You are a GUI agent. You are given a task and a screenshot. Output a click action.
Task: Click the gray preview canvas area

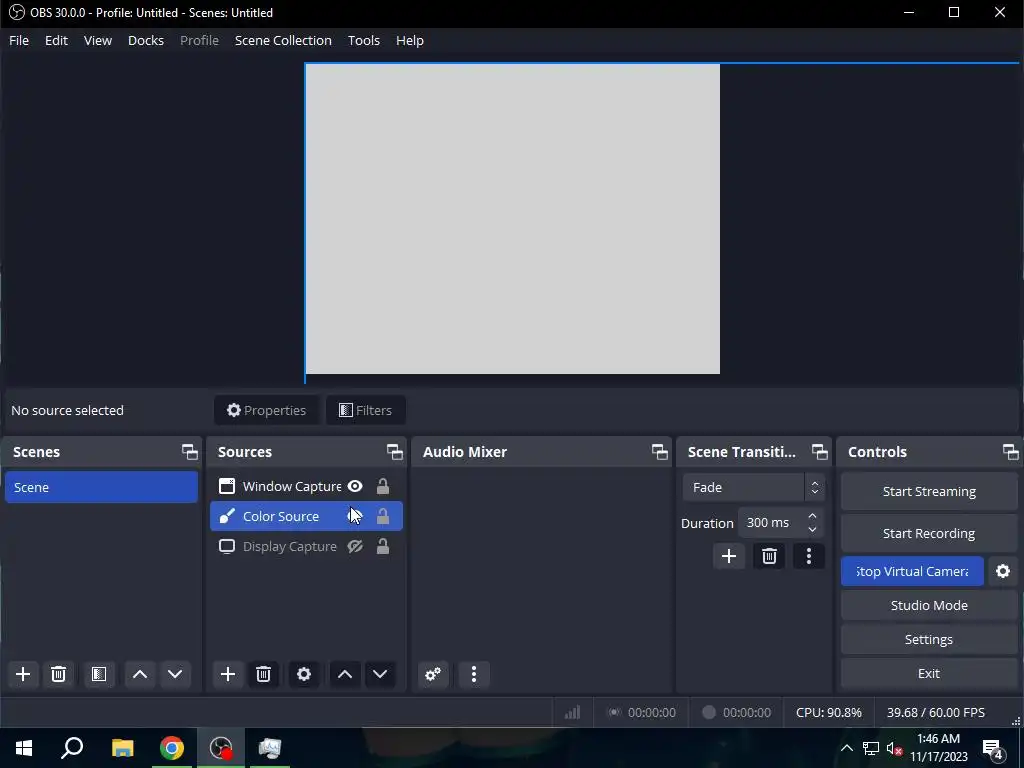pyautogui.click(x=513, y=219)
